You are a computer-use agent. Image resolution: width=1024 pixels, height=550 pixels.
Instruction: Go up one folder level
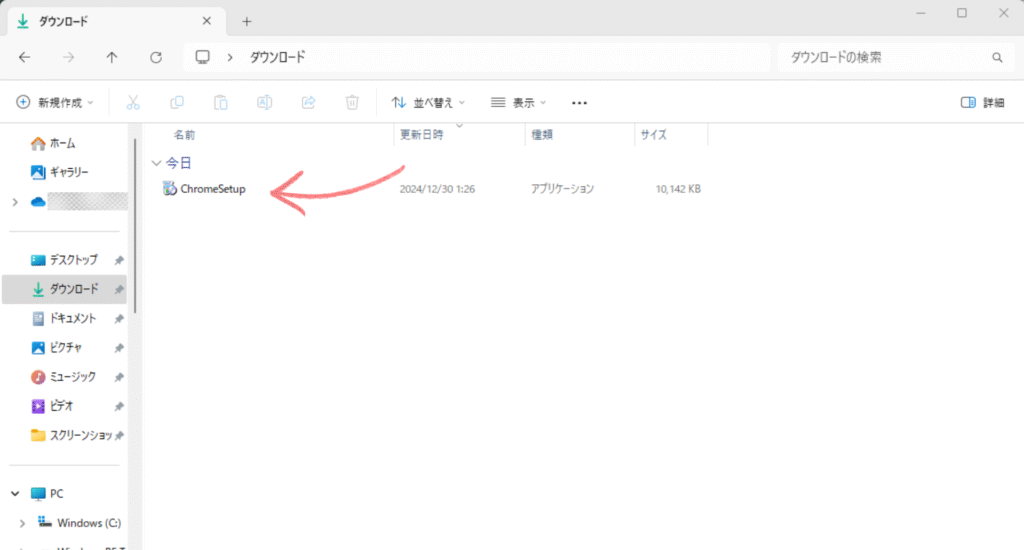[x=112, y=57]
